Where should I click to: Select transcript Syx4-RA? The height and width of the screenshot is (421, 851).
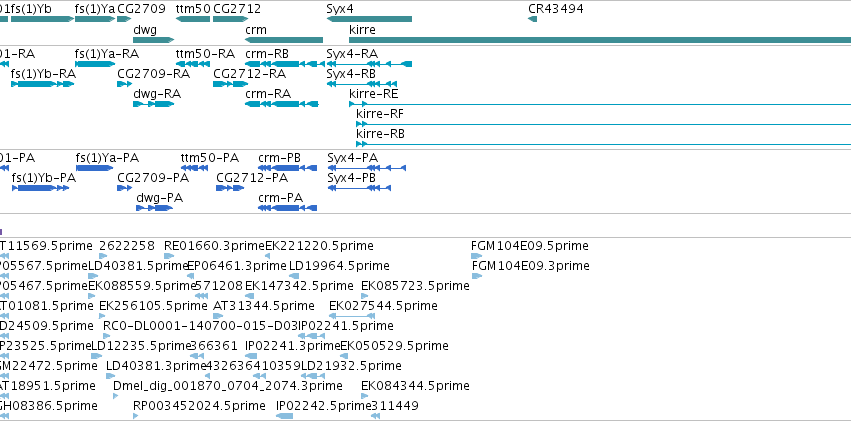point(369,64)
